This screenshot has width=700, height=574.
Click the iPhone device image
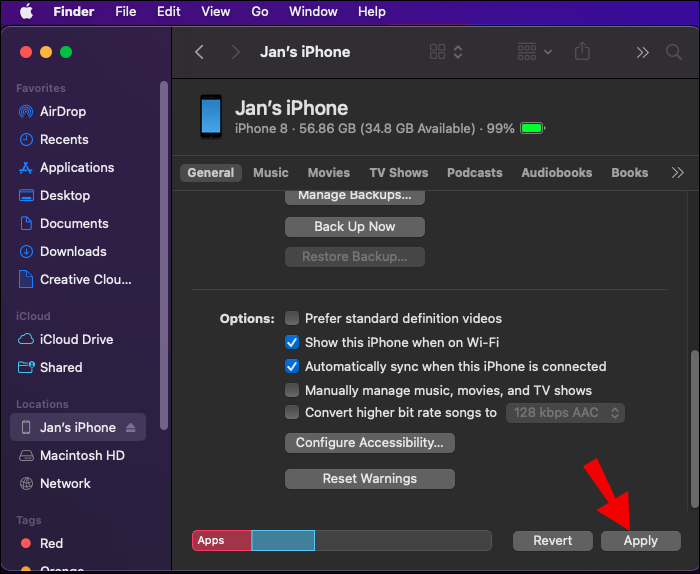pos(211,116)
